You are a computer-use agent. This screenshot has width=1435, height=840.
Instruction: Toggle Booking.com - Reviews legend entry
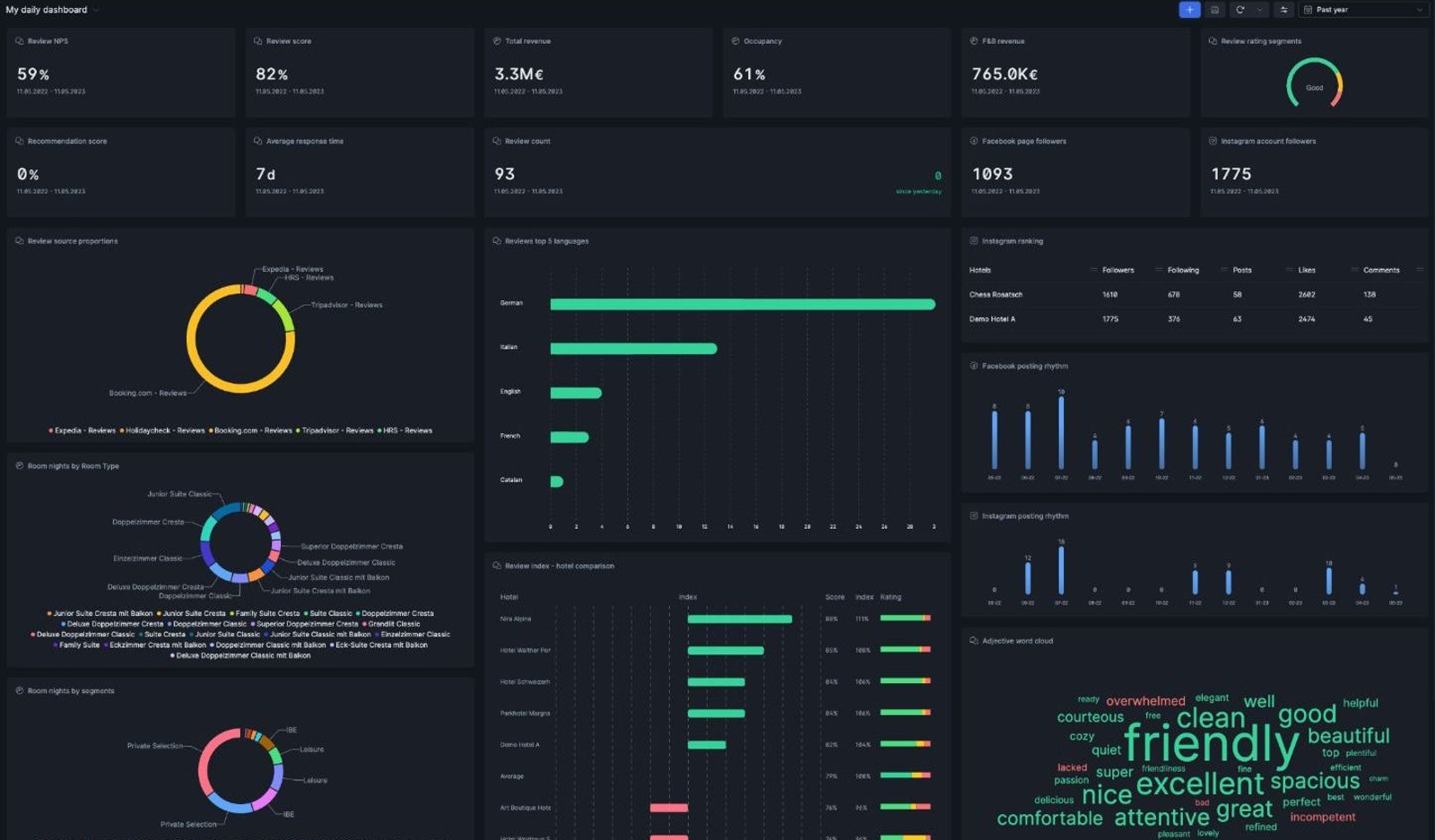(x=250, y=430)
